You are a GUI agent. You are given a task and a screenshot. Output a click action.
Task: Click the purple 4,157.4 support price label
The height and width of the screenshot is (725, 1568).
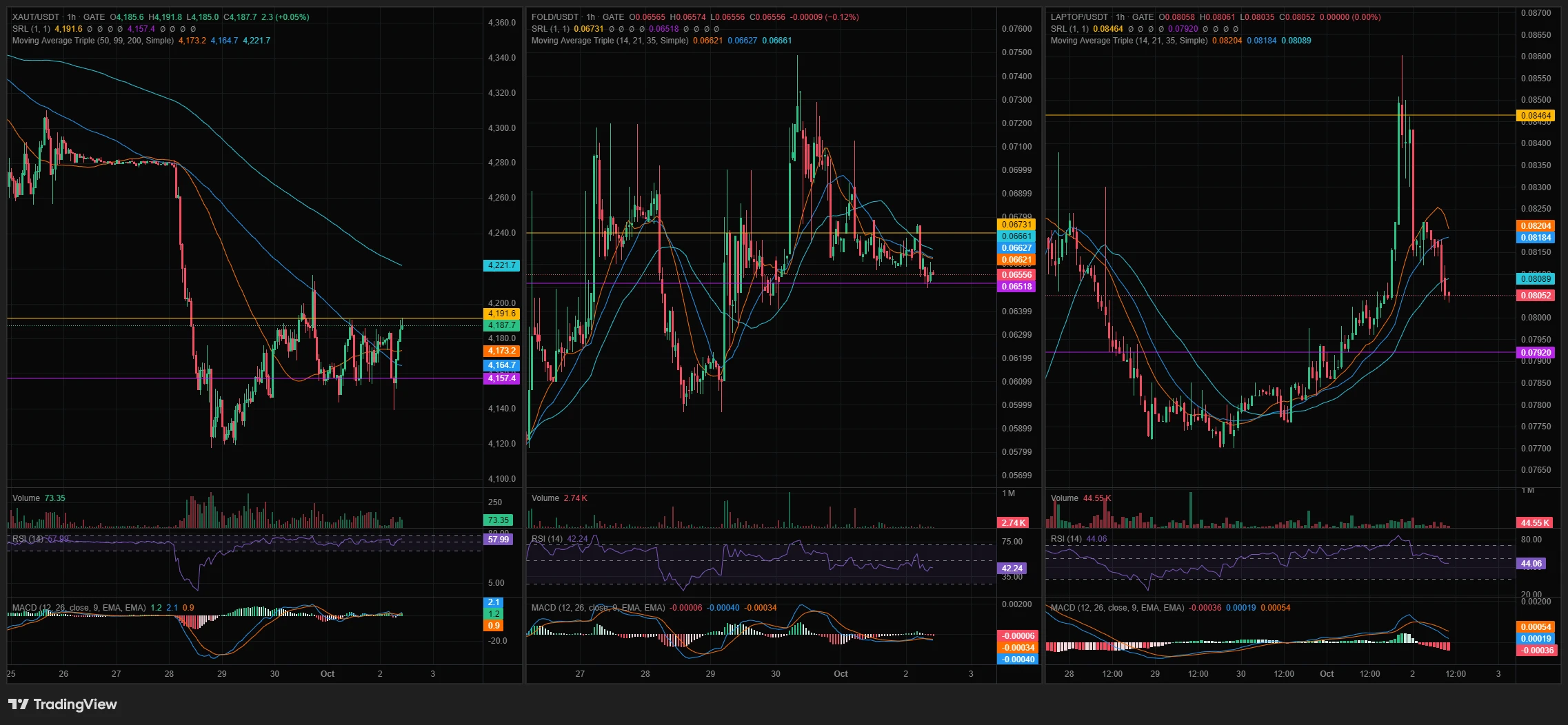(502, 378)
